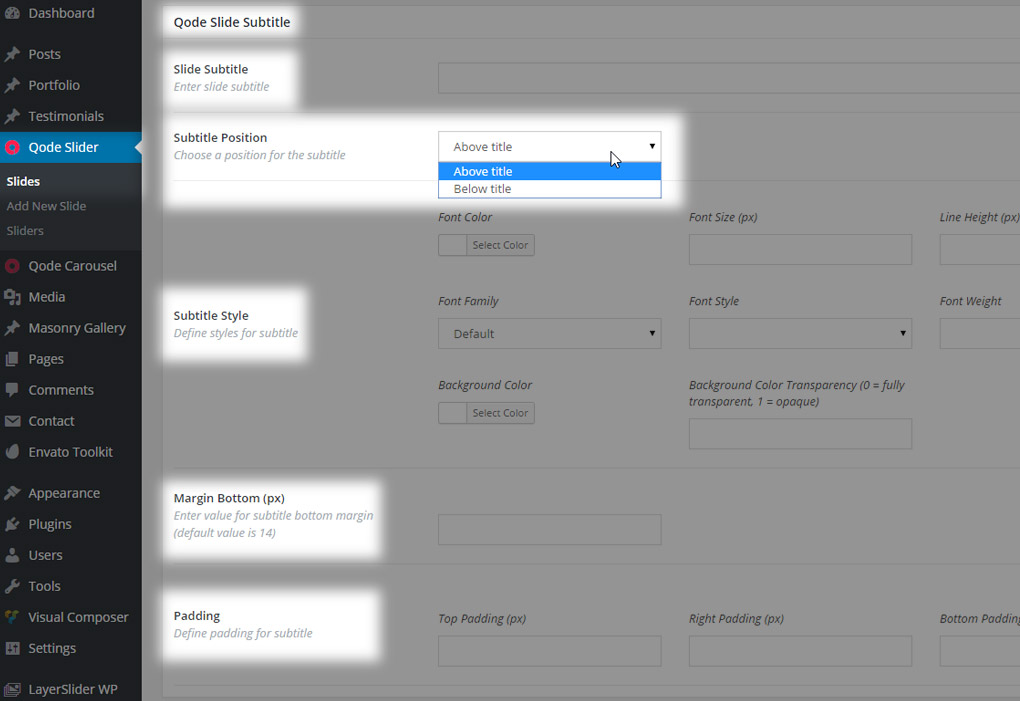Click the Masonry Gallery pin icon
Screen dimensions: 1020x701
point(12,328)
